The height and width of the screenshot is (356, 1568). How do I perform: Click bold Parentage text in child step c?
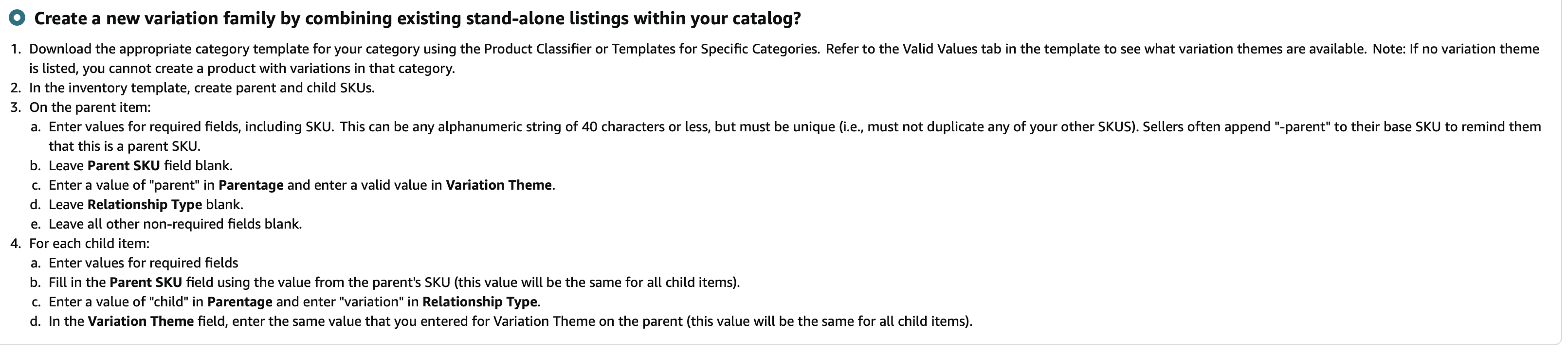pyautogui.click(x=240, y=303)
